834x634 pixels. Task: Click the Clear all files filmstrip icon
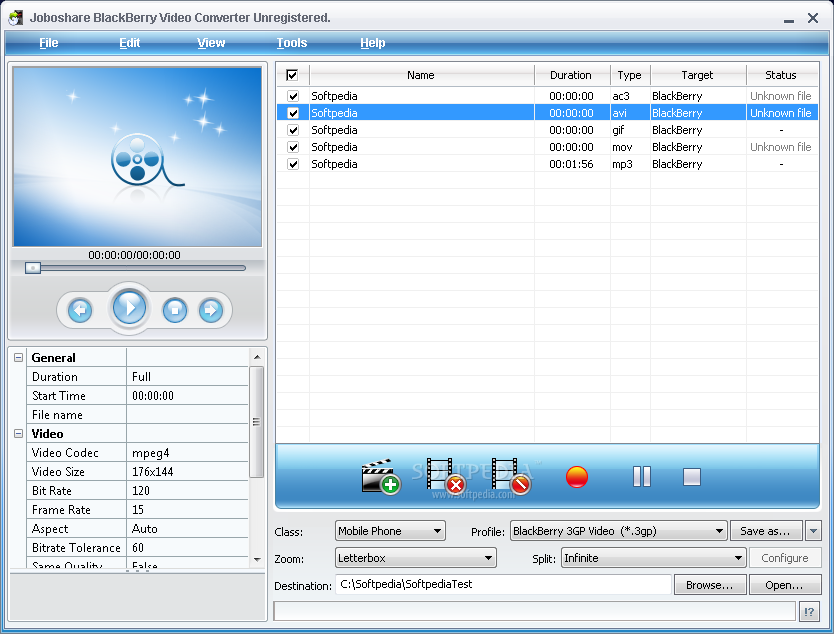(x=511, y=476)
